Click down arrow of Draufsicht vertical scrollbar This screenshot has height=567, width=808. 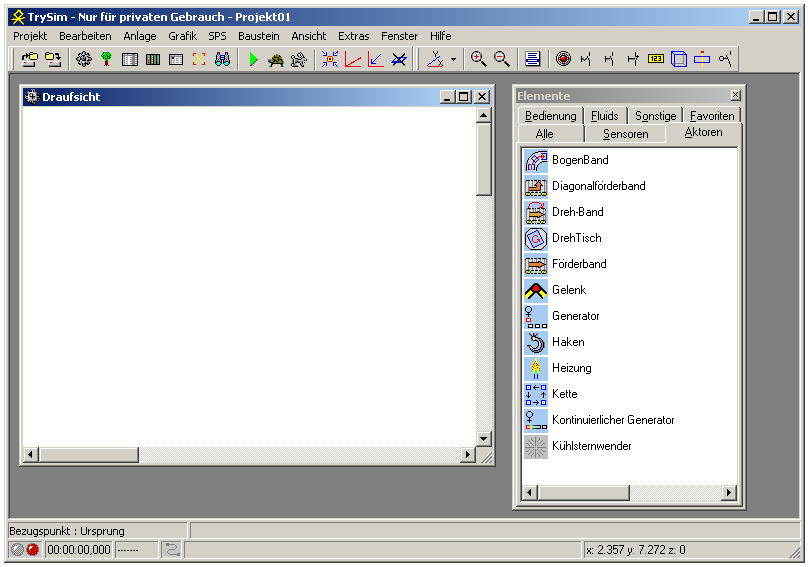click(x=484, y=438)
